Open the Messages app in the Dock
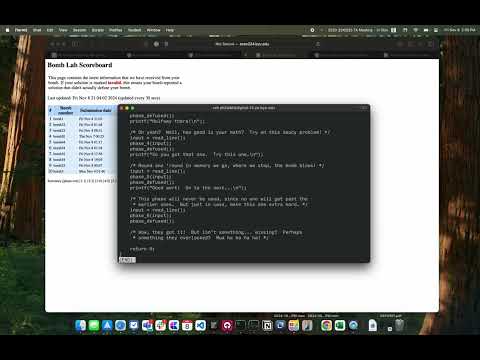This screenshot has height=360, width=480. click(94, 325)
